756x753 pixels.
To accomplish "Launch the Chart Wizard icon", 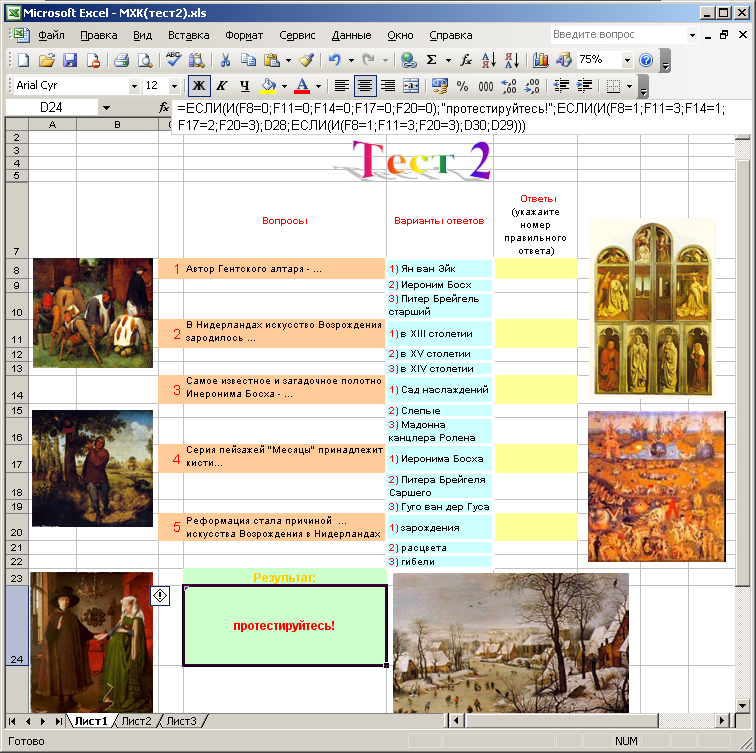I will (x=540, y=60).
